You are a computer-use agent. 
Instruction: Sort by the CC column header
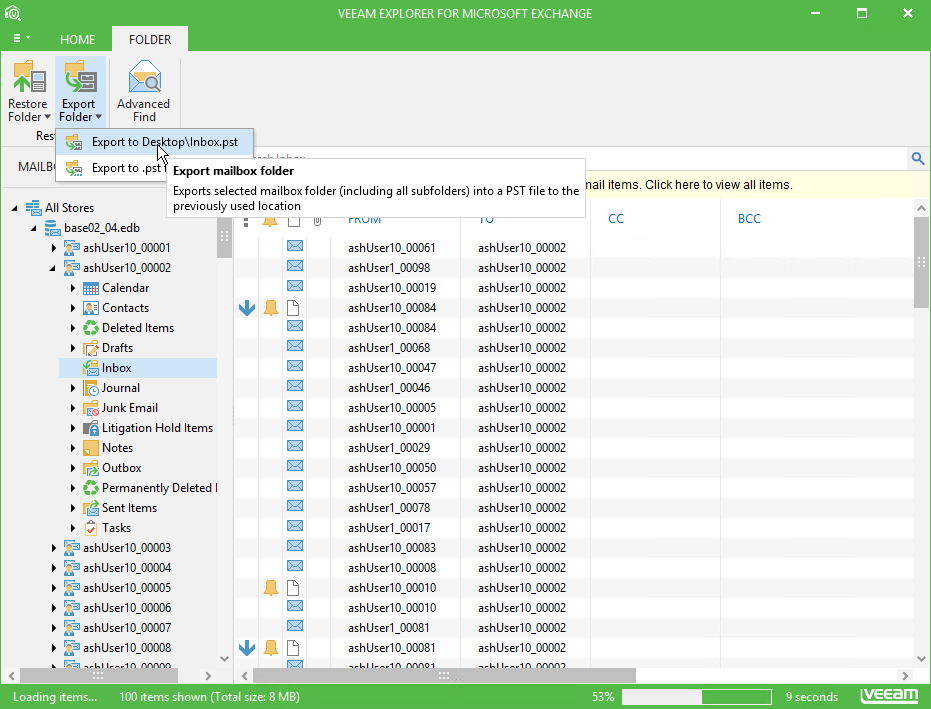616,219
